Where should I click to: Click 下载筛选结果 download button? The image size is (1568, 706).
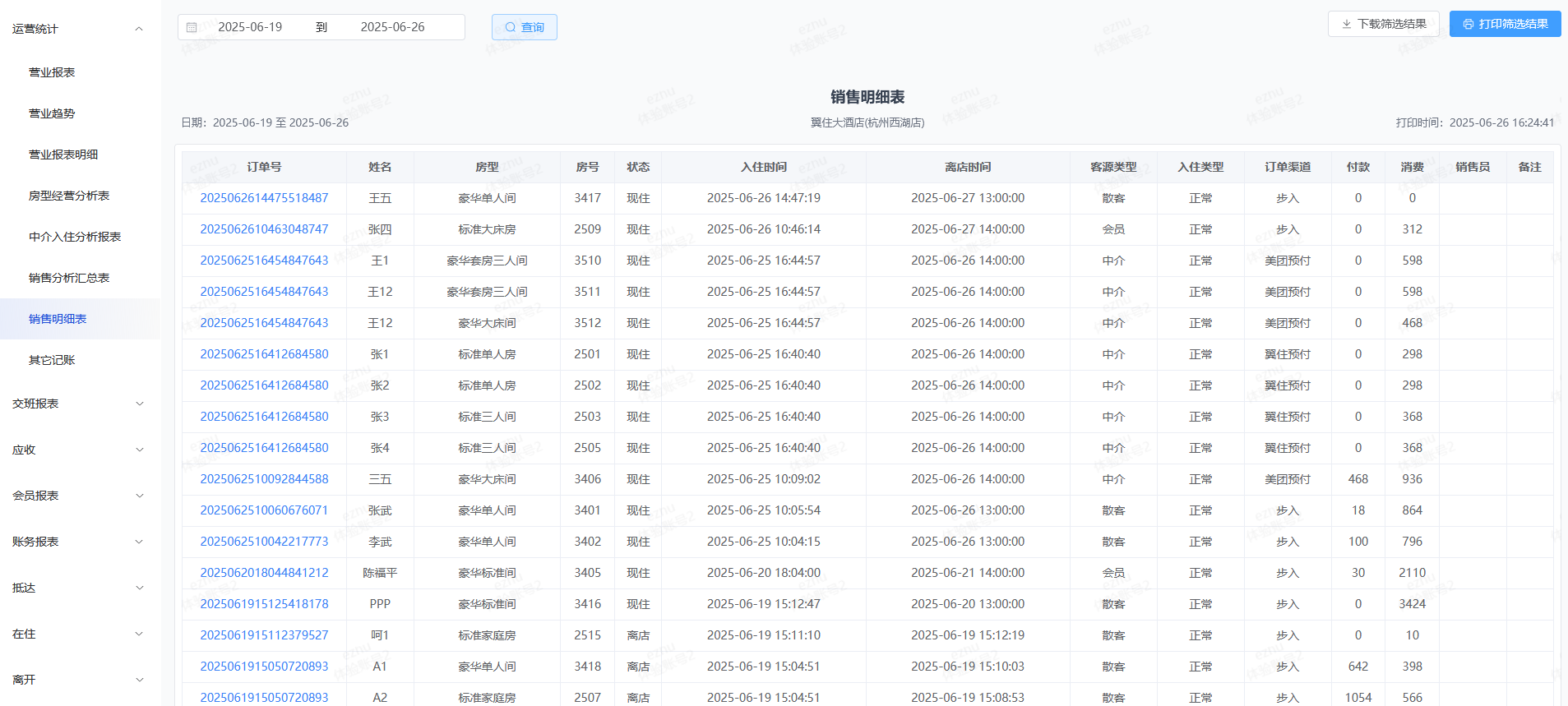point(1383,24)
